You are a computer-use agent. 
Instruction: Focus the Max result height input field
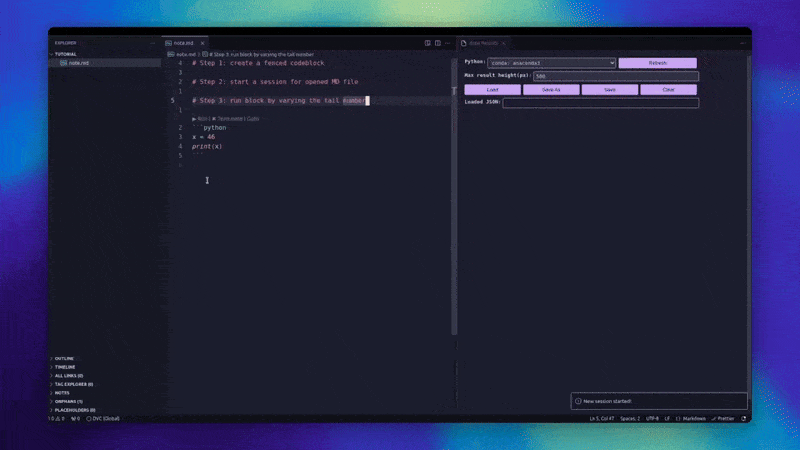pyautogui.click(x=616, y=76)
